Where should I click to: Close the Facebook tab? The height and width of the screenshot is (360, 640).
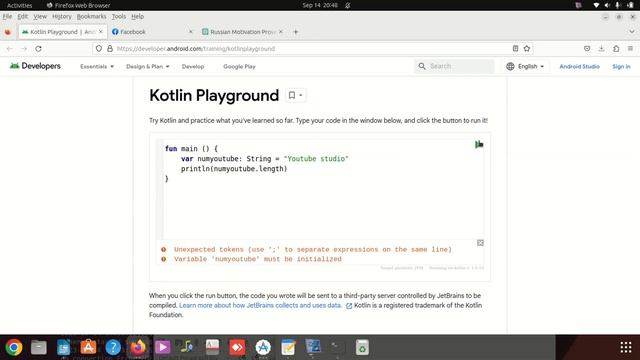(191, 32)
